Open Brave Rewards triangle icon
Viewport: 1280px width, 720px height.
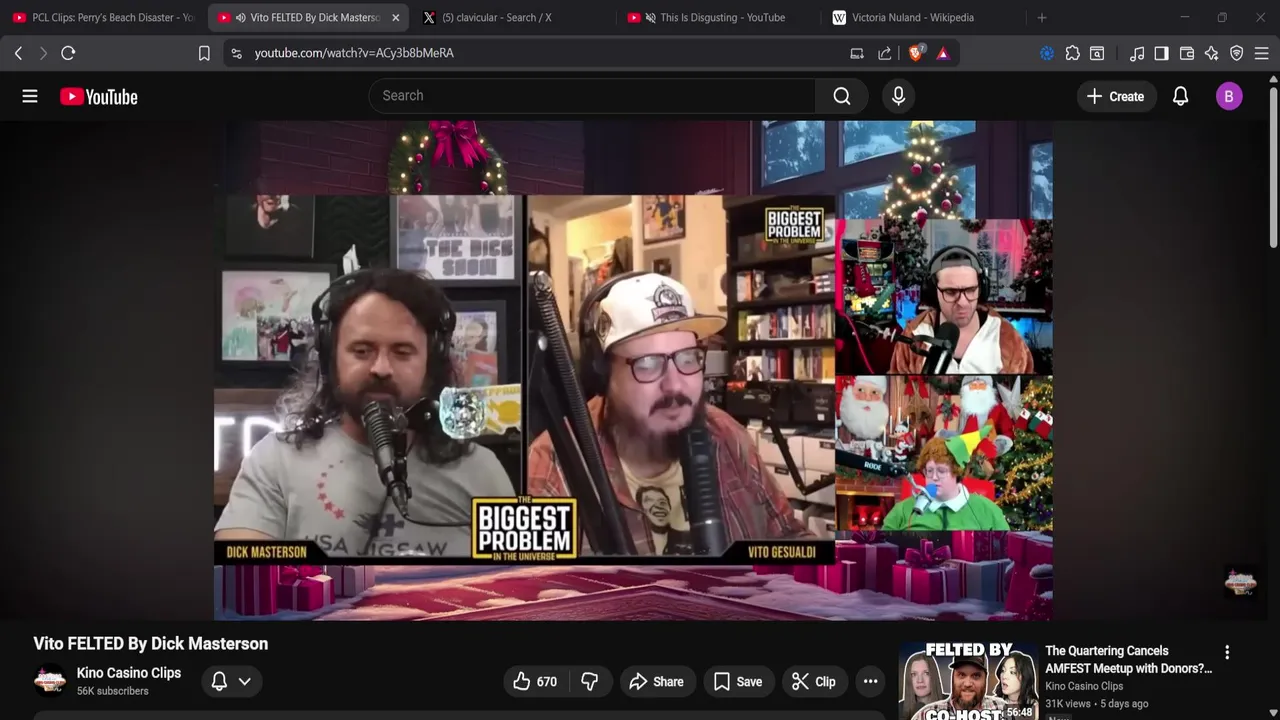click(943, 53)
